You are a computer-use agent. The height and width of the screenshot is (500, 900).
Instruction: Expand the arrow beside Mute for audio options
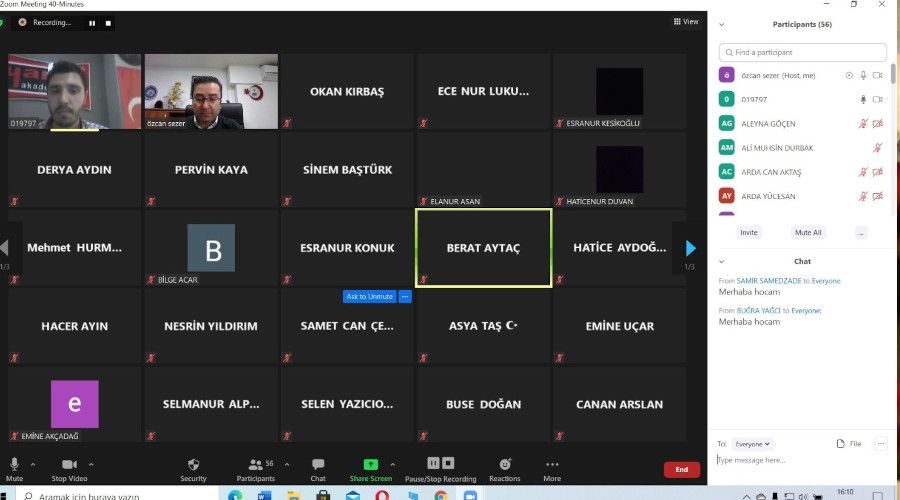click(32, 465)
